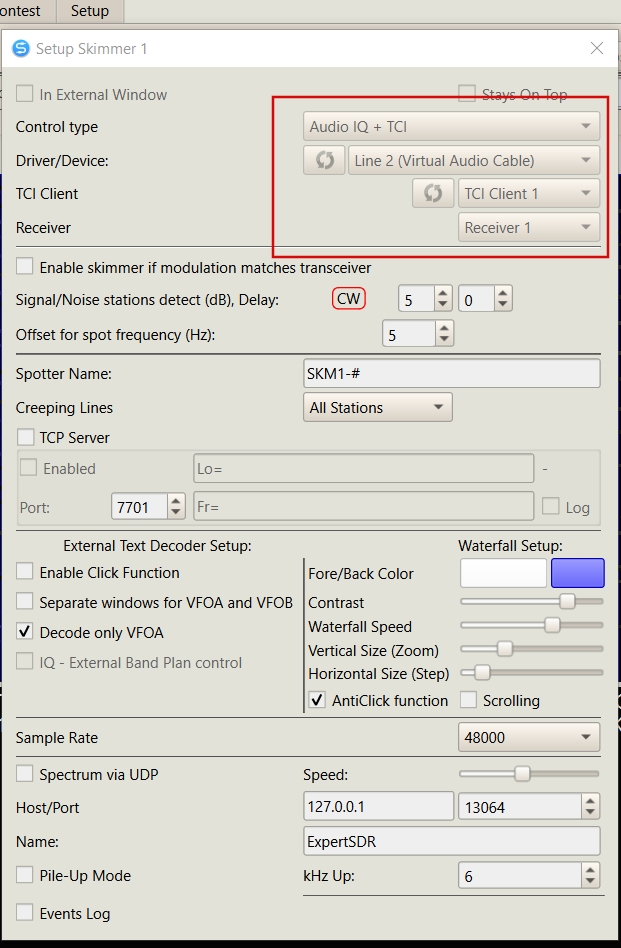This screenshot has width=621, height=948.
Task: Open the Control type dropdown
Action: (451, 127)
